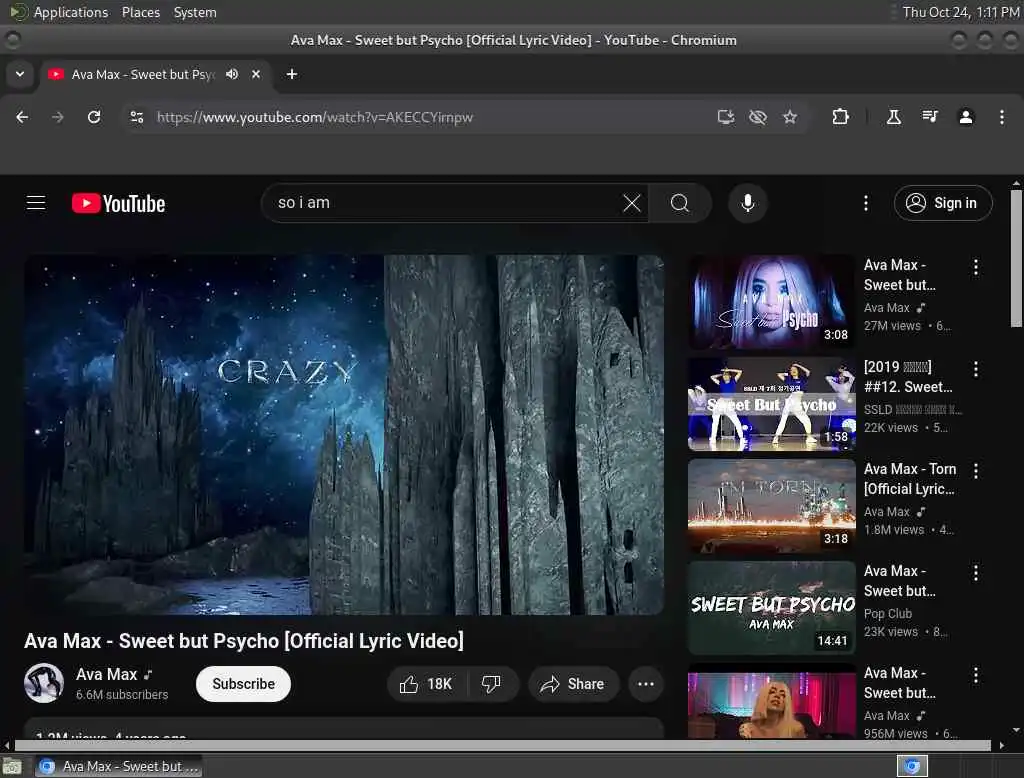Open YouTube settings three-dot menu
The image size is (1024, 778).
[866, 203]
